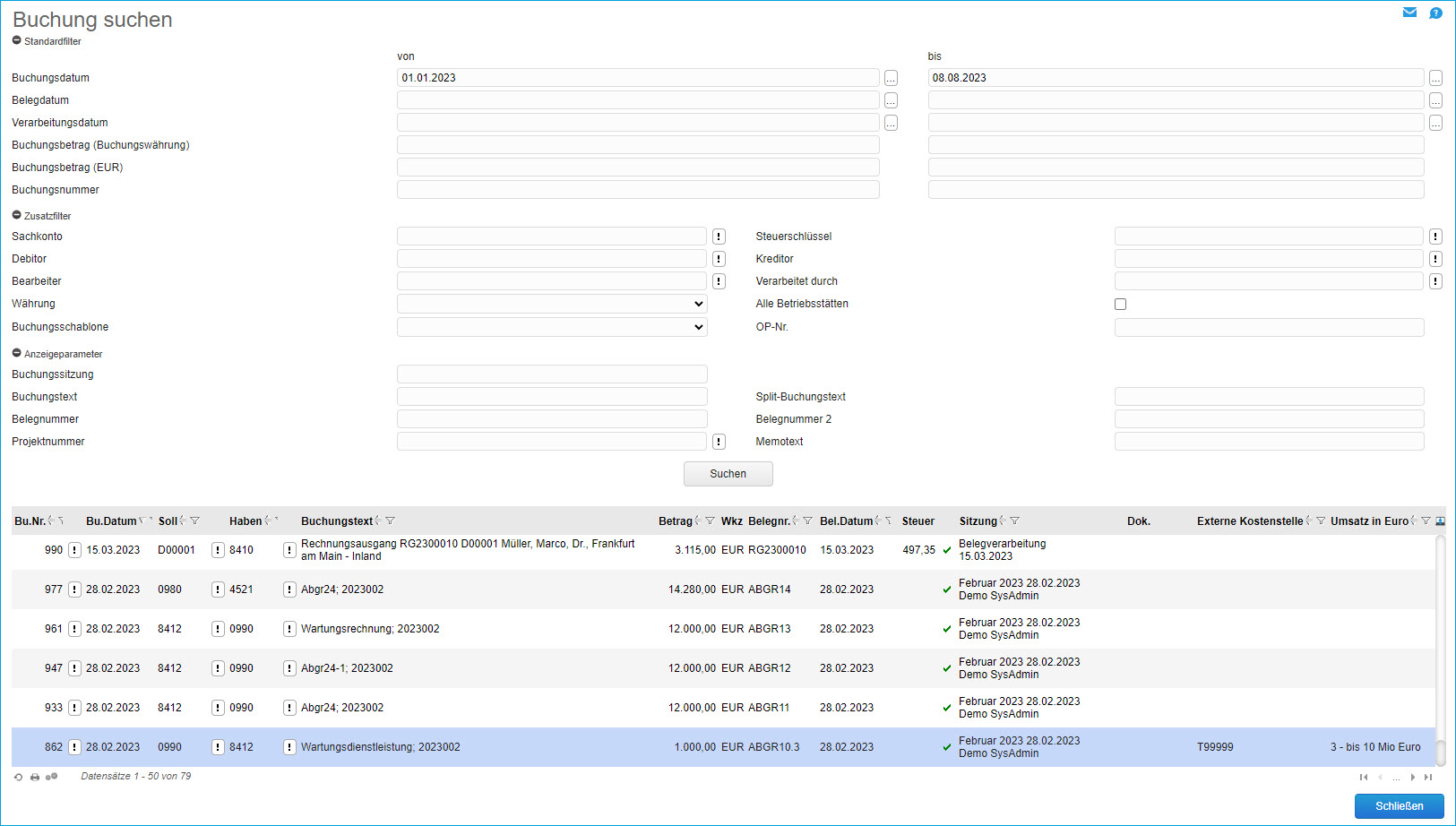Enable Alle Betriebsstätten checkbox
1456x826 pixels.
tap(1120, 305)
